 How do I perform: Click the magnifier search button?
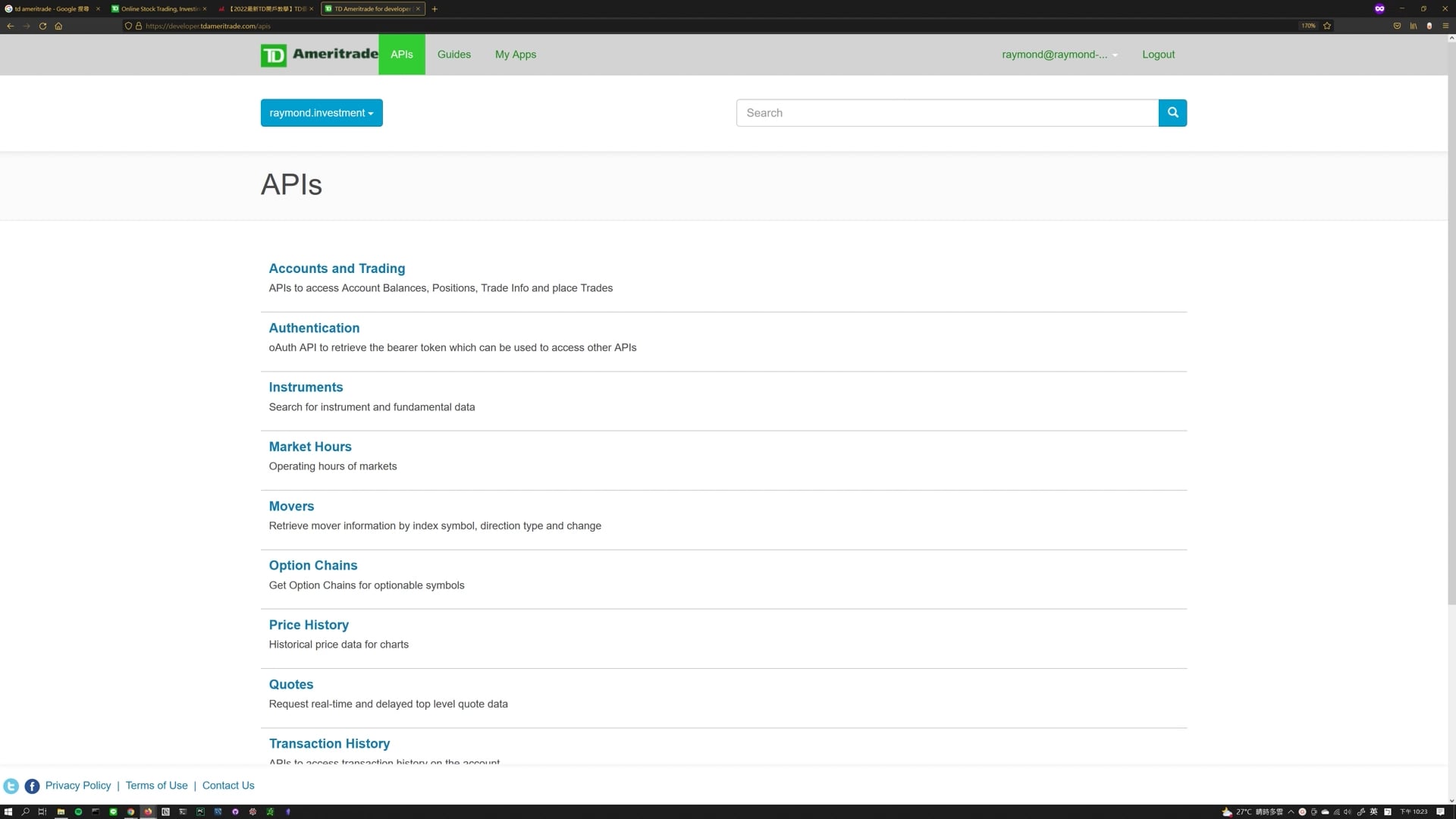pos(1172,113)
